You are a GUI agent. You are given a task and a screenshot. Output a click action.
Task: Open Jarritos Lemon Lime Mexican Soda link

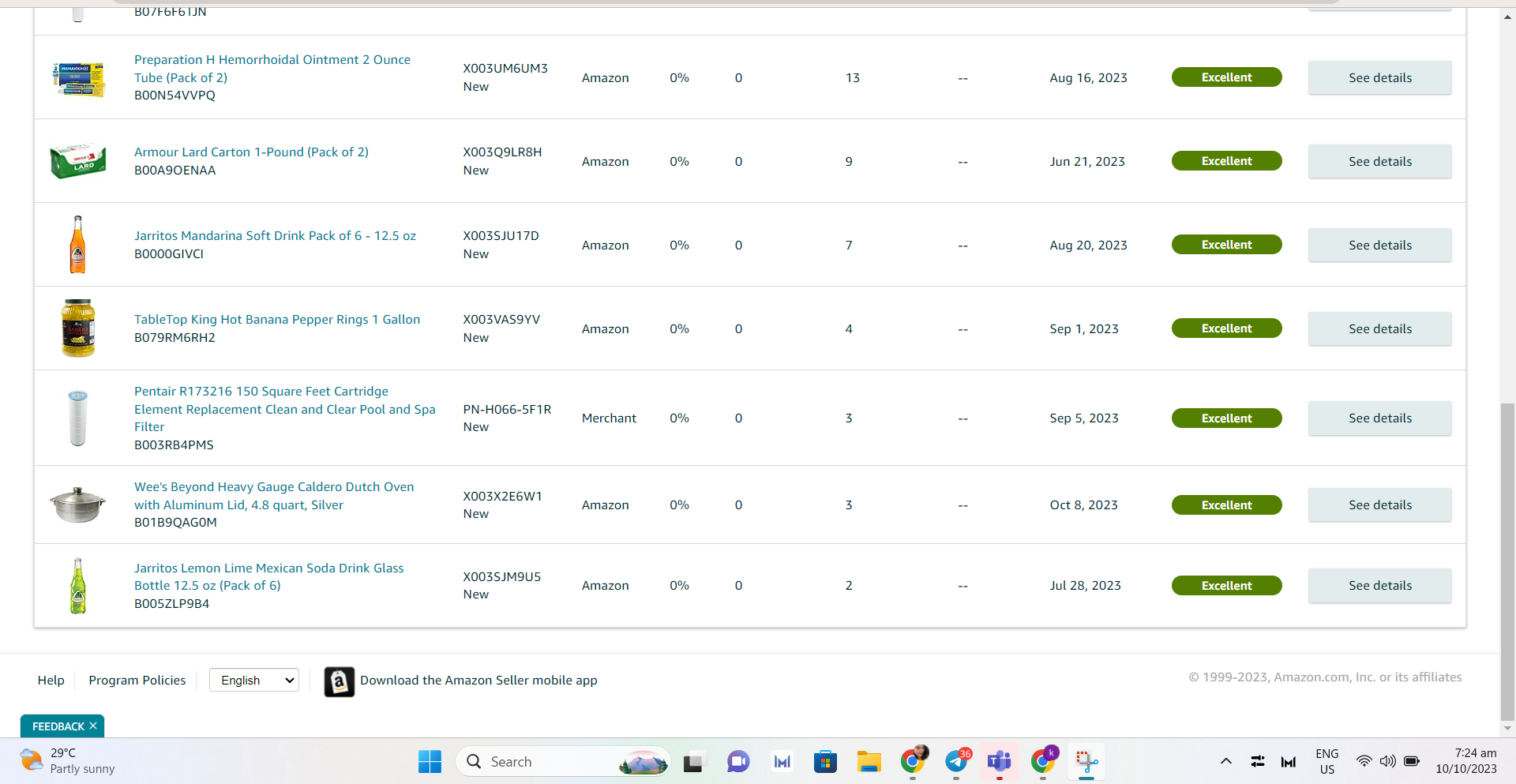268,576
